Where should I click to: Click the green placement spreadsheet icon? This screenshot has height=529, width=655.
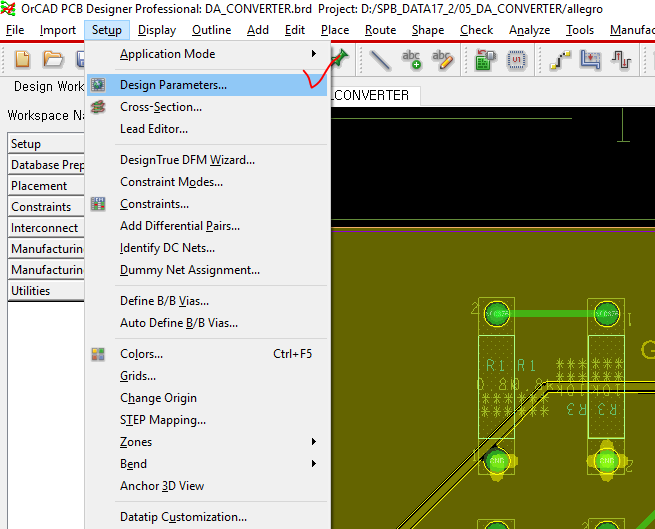coord(485,60)
